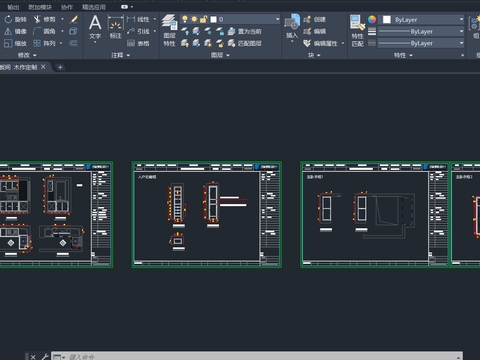Open the Fillet (圆角) dropdown arrow
Screen dimensions: 480x360
click(x=62, y=31)
